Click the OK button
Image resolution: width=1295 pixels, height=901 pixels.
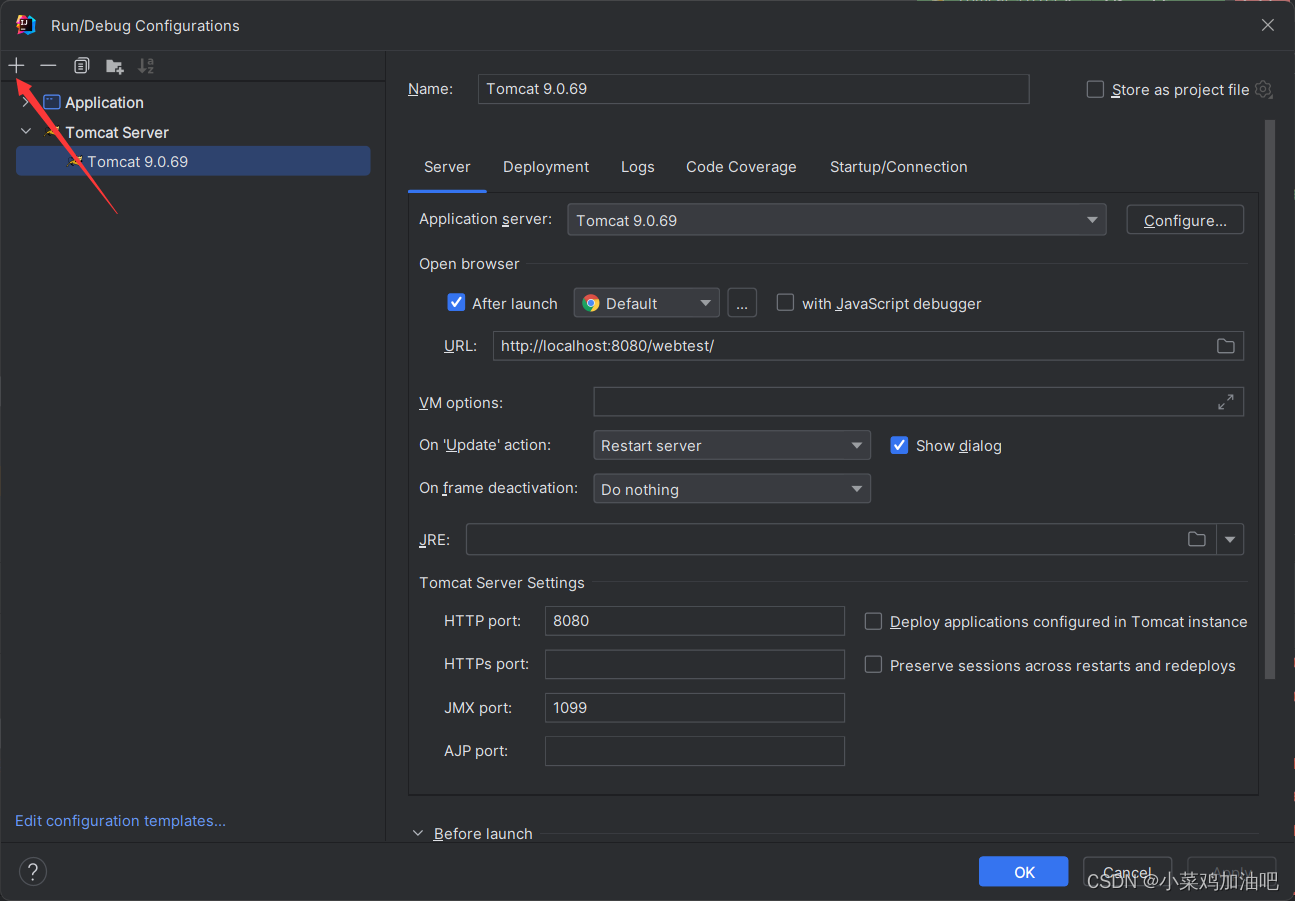[1024, 872]
